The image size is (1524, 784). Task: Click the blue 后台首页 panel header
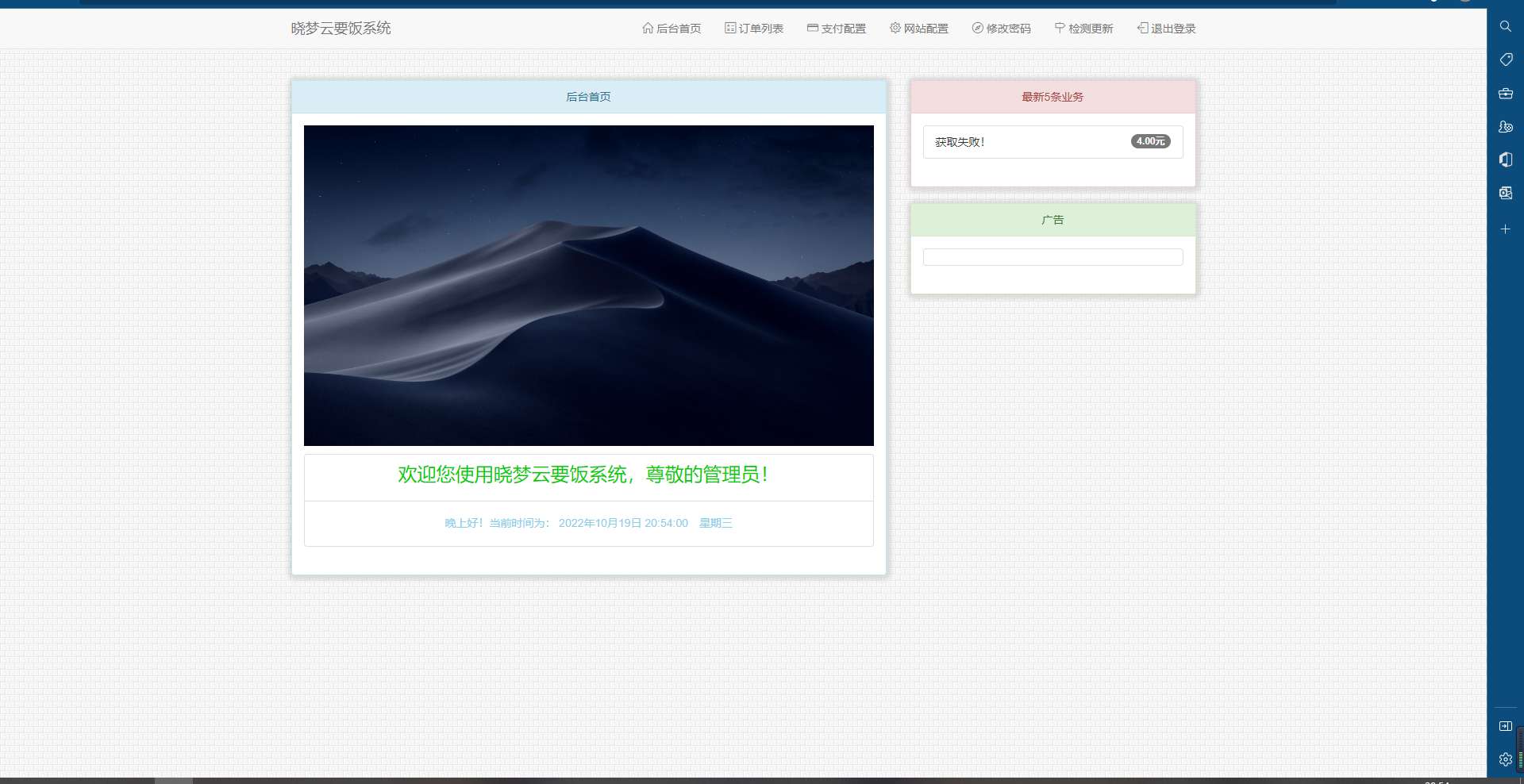588,97
